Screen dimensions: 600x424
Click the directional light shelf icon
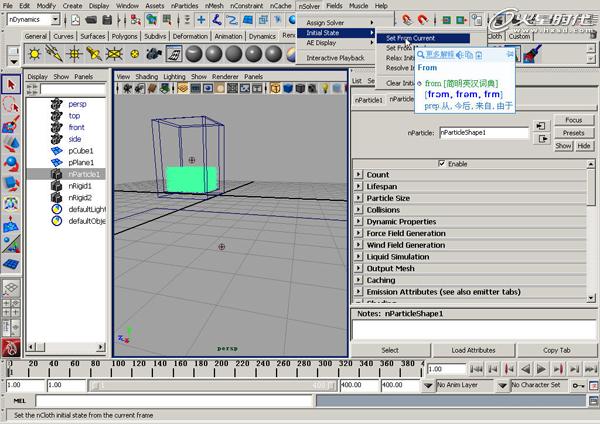click(54, 54)
